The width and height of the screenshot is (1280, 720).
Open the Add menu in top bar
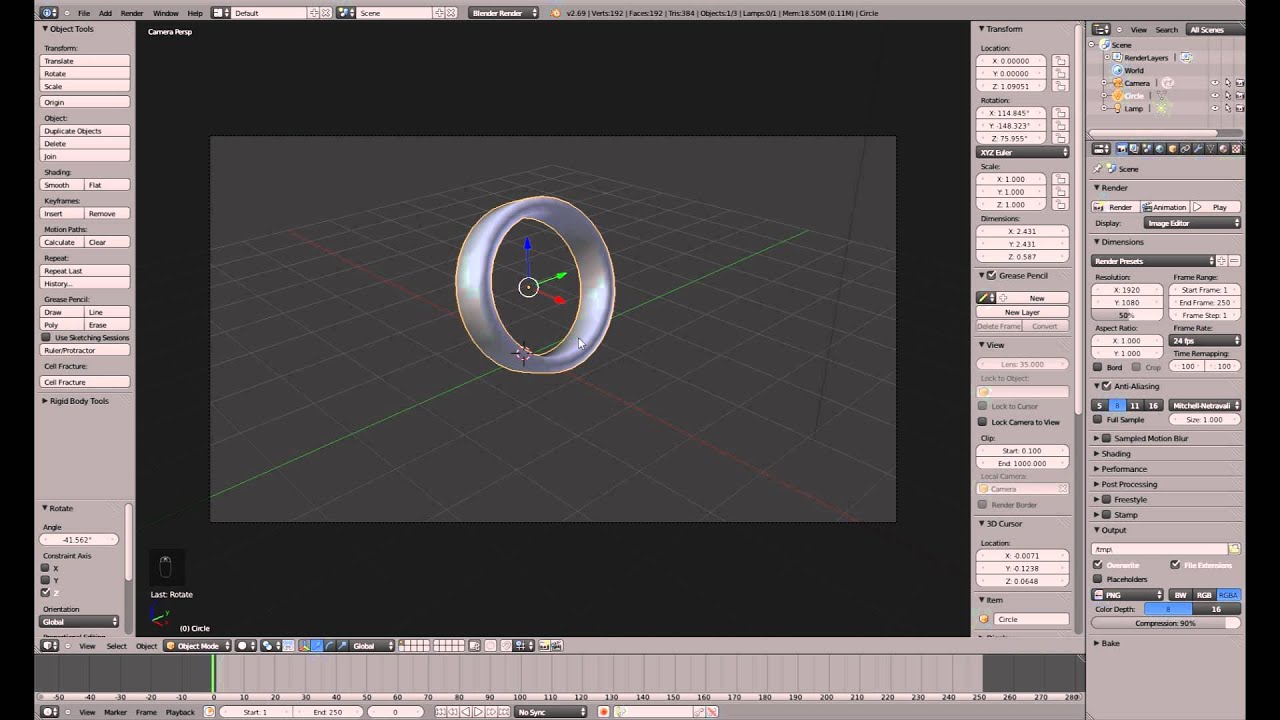point(105,13)
